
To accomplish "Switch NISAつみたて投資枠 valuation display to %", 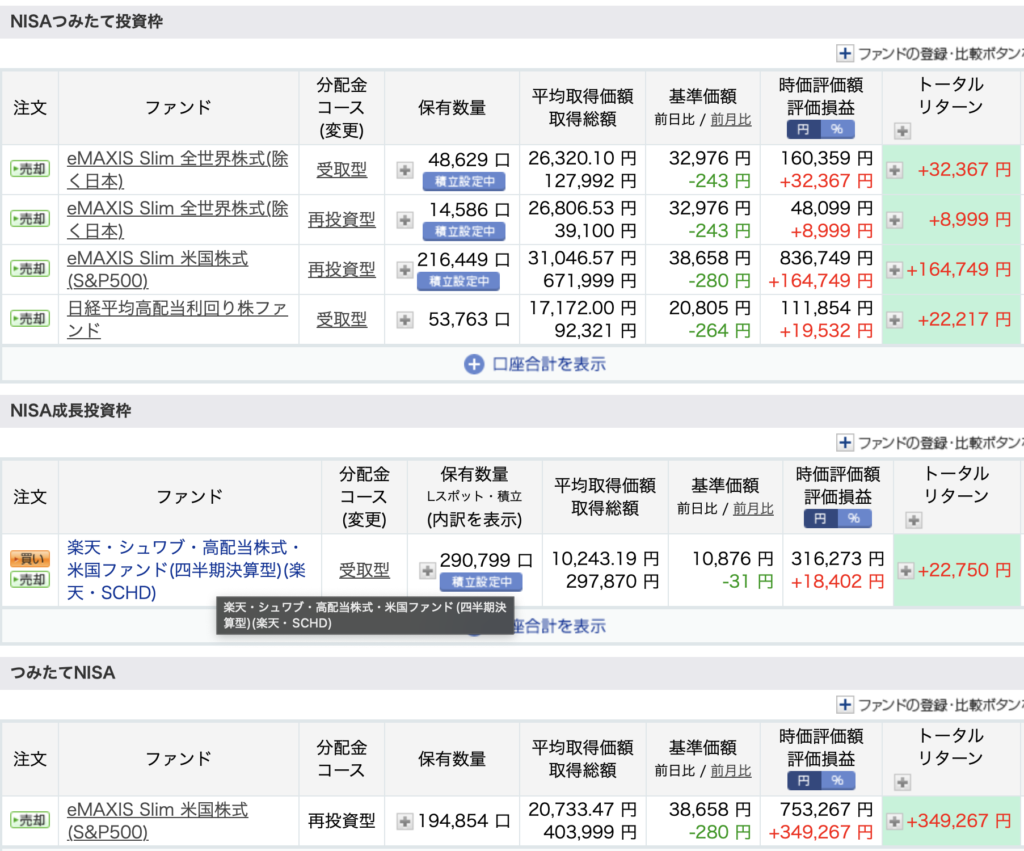I will pos(837,130).
